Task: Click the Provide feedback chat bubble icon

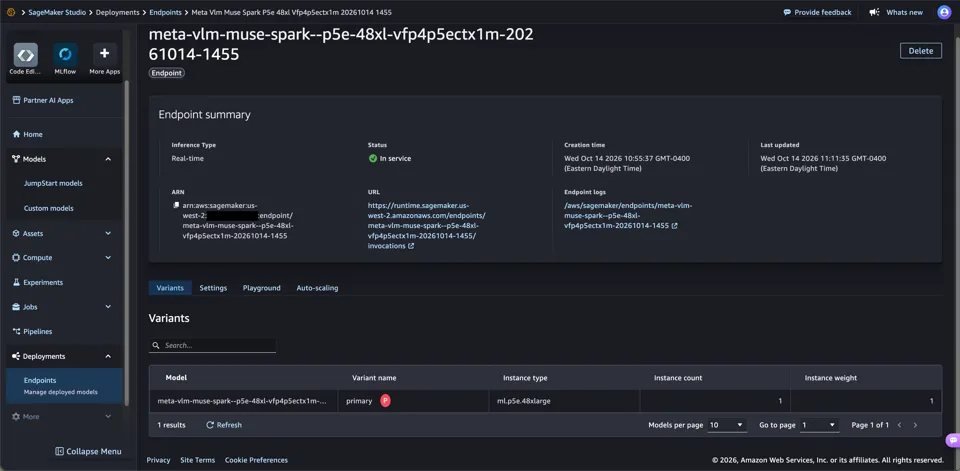Action: tap(787, 12)
